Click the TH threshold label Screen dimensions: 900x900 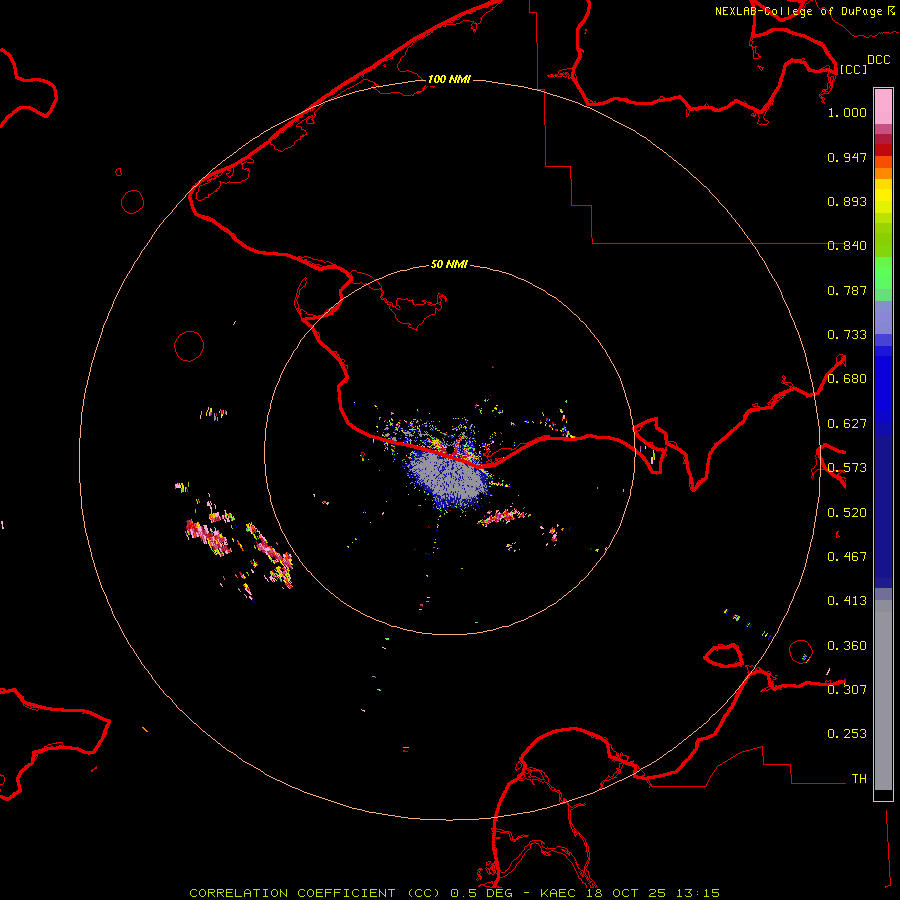pos(859,779)
